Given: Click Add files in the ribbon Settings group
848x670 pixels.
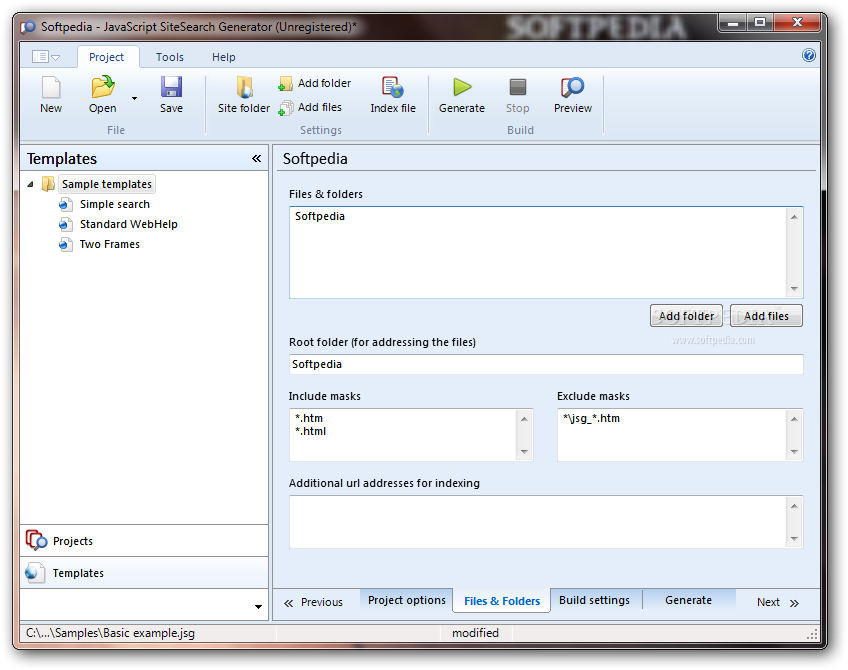Looking at the screenshot, I should (x=310, y=108).
